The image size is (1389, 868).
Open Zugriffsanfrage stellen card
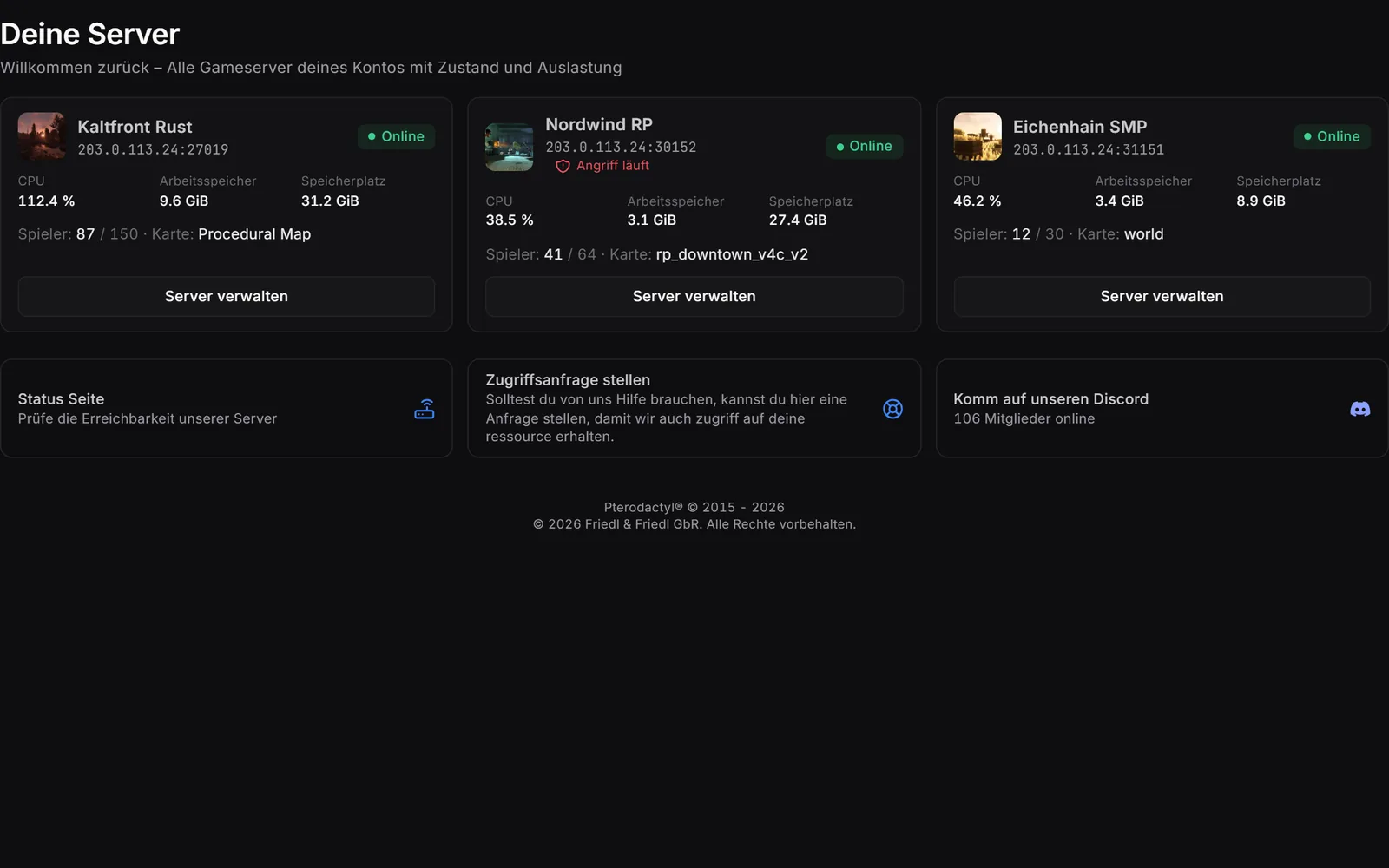694,409
